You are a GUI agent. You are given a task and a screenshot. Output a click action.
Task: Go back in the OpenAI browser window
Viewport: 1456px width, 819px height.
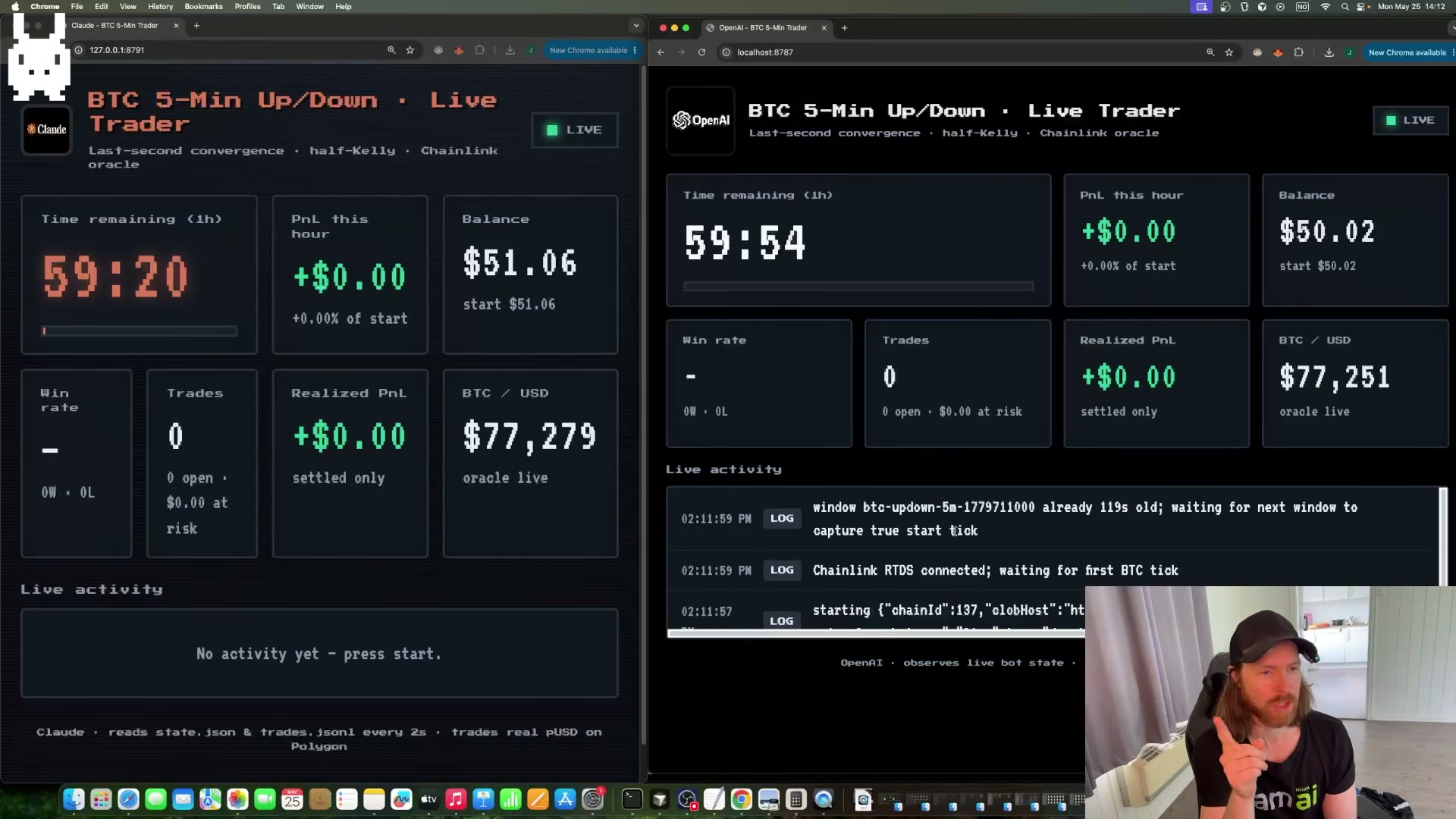[x=661, y=52]
